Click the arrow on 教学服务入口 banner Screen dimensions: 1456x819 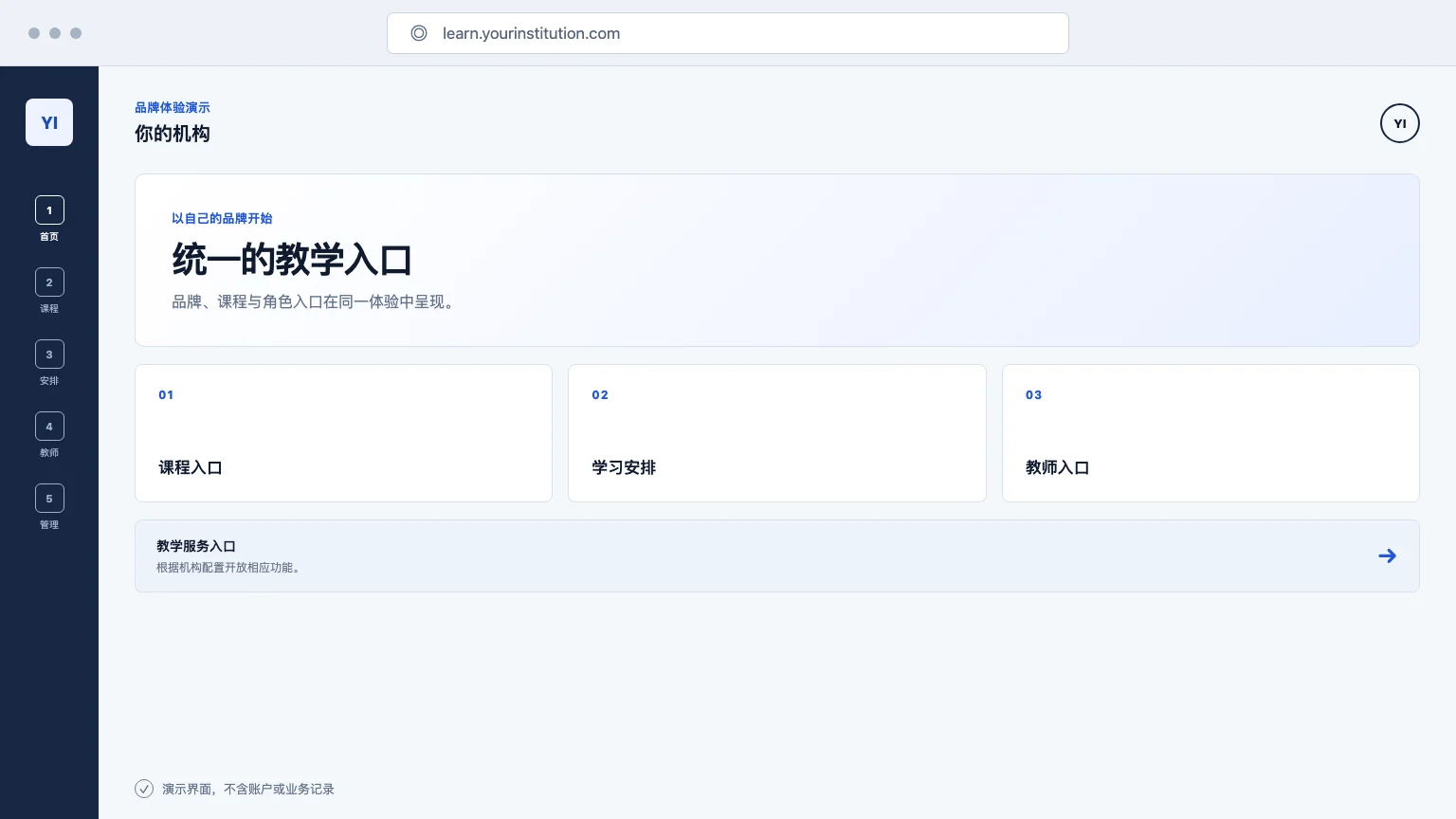[x=1387, y=556]
